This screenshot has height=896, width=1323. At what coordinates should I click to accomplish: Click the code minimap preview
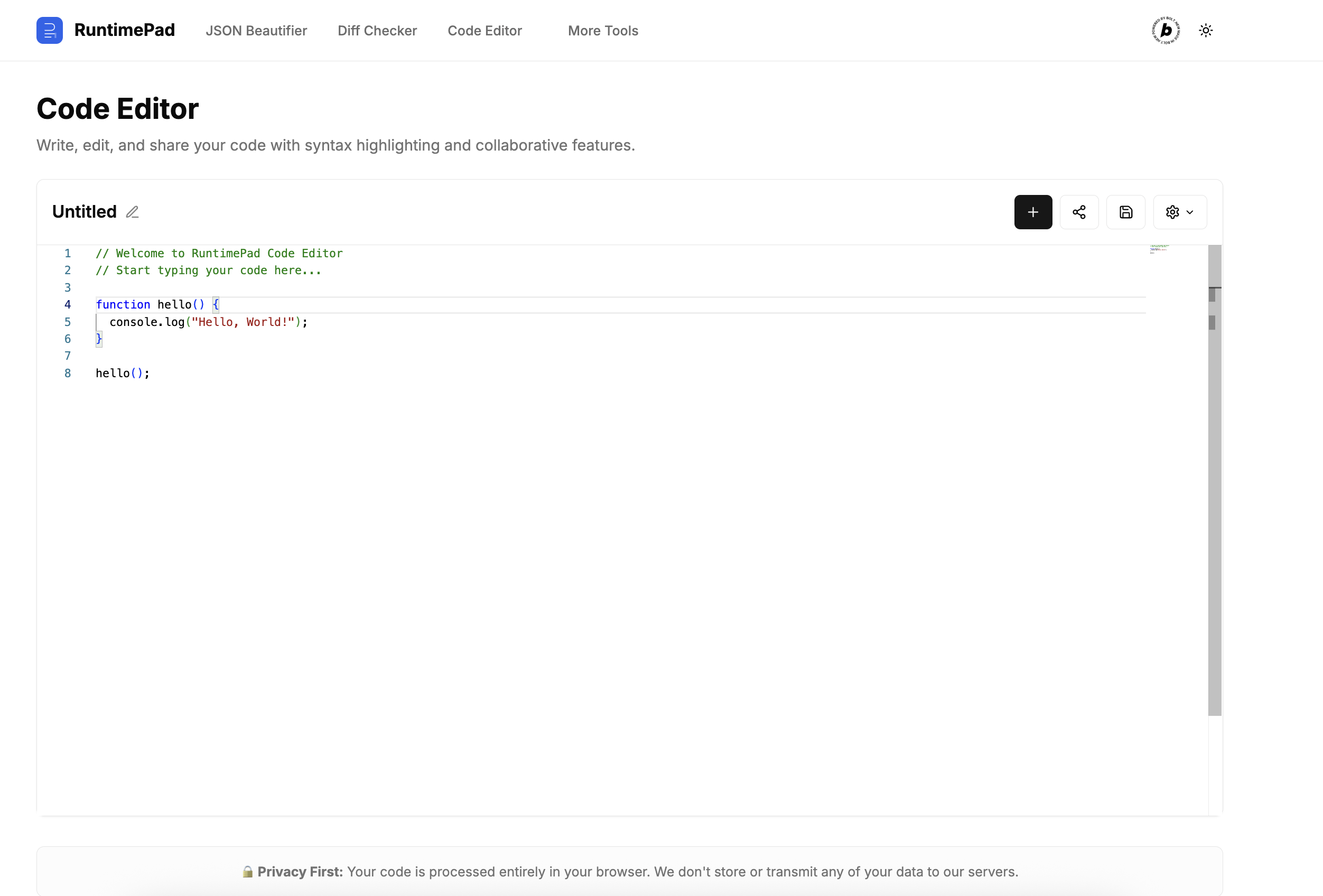[1159, 249]
